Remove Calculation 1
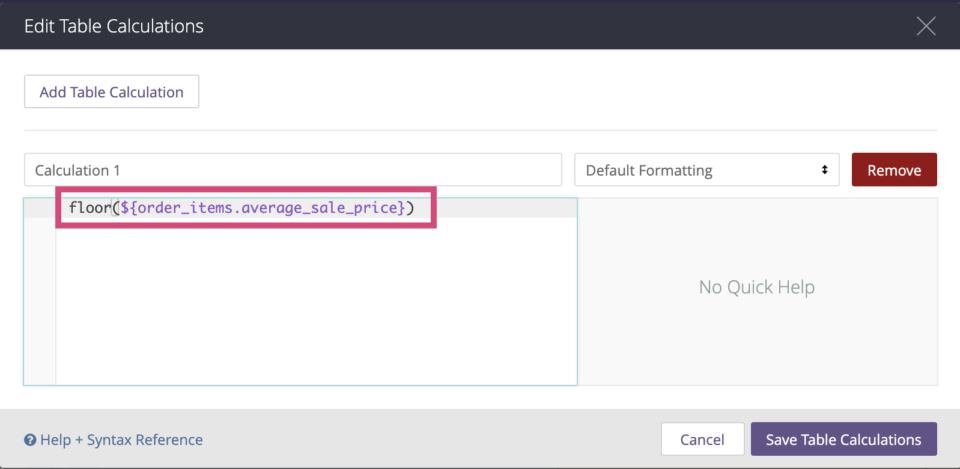Image resolution: width=960 pixels, height=469 pixels. point(894,170)
